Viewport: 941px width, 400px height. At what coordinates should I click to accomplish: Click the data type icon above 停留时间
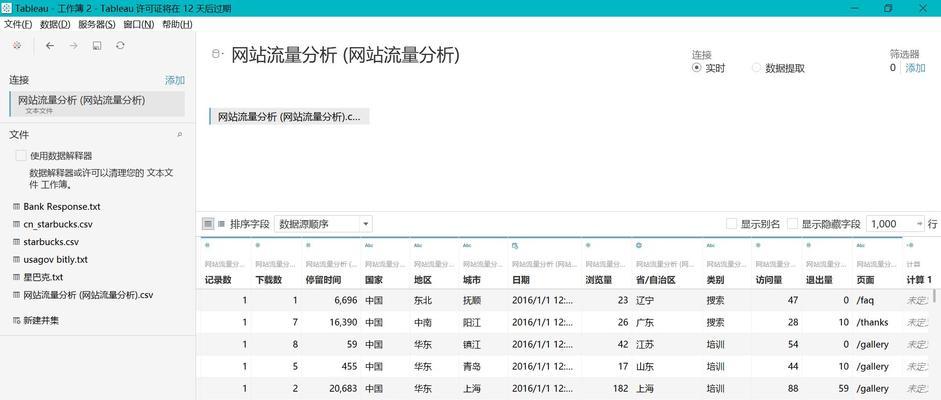pos(308,245)
